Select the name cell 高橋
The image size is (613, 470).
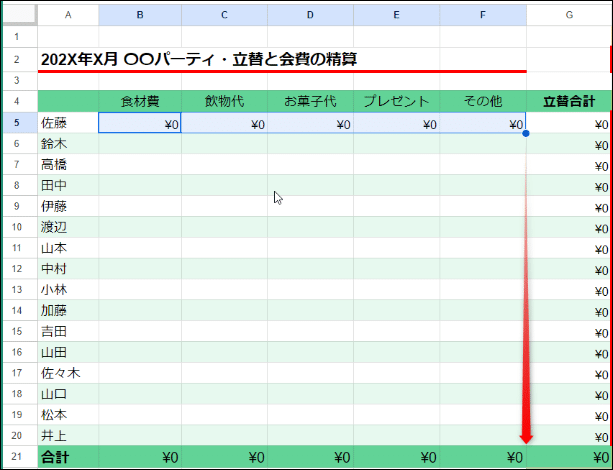68,164
